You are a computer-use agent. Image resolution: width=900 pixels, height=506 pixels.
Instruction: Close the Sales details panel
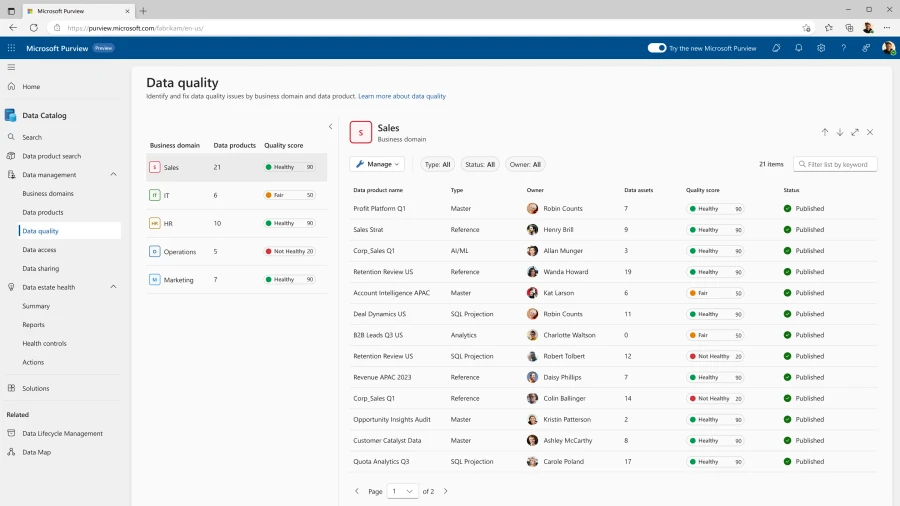click(x=870, y=132)
